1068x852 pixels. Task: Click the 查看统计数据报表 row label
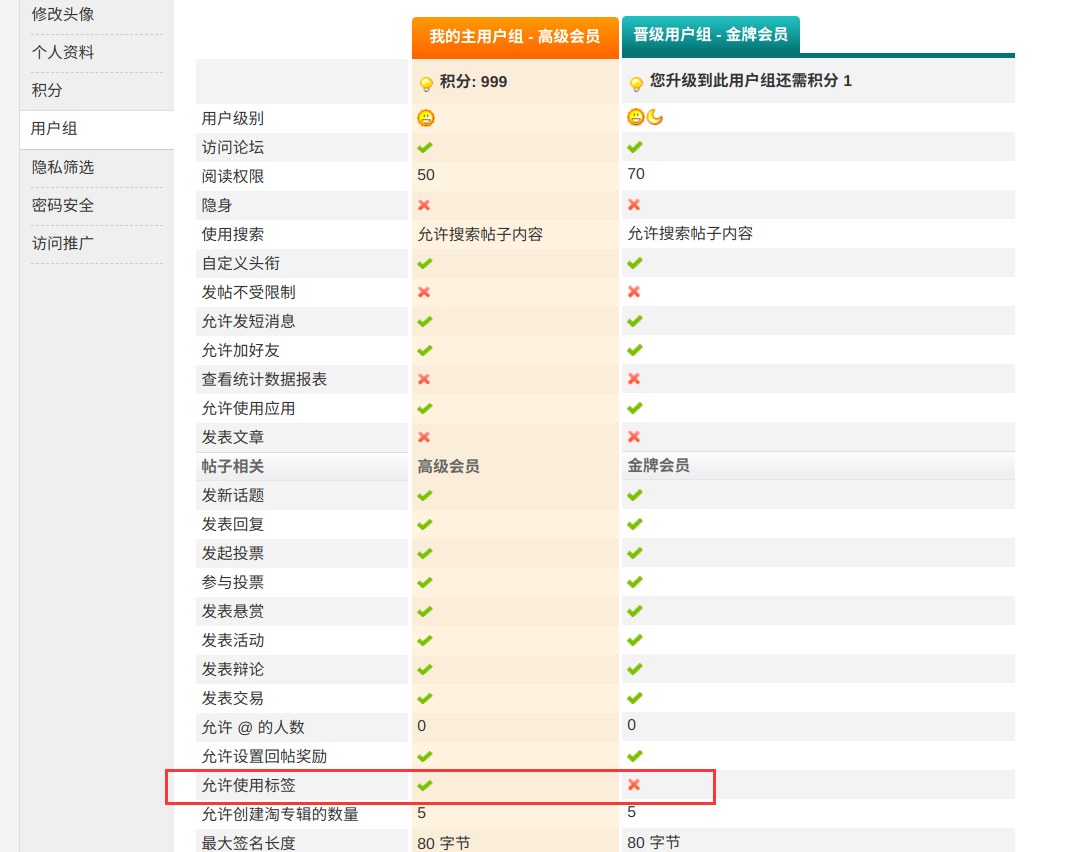pos(264,379)
